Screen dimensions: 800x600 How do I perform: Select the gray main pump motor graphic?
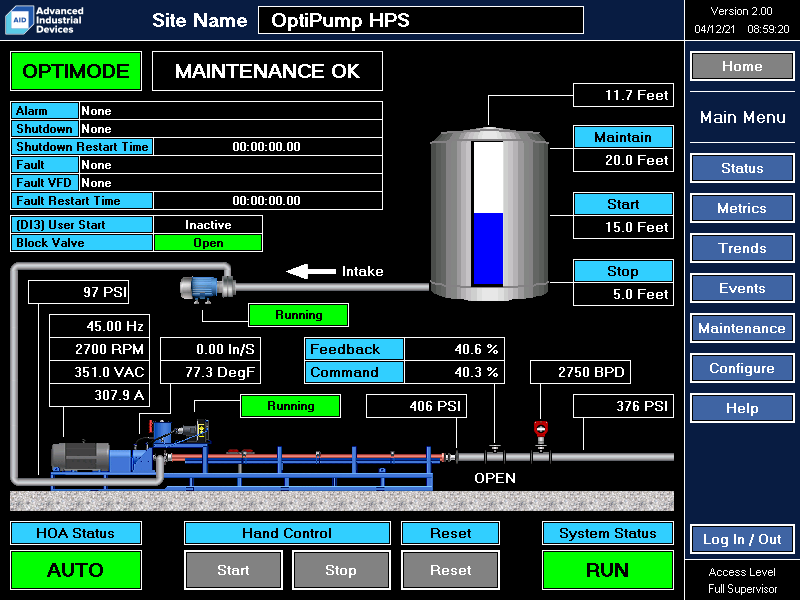81,456
